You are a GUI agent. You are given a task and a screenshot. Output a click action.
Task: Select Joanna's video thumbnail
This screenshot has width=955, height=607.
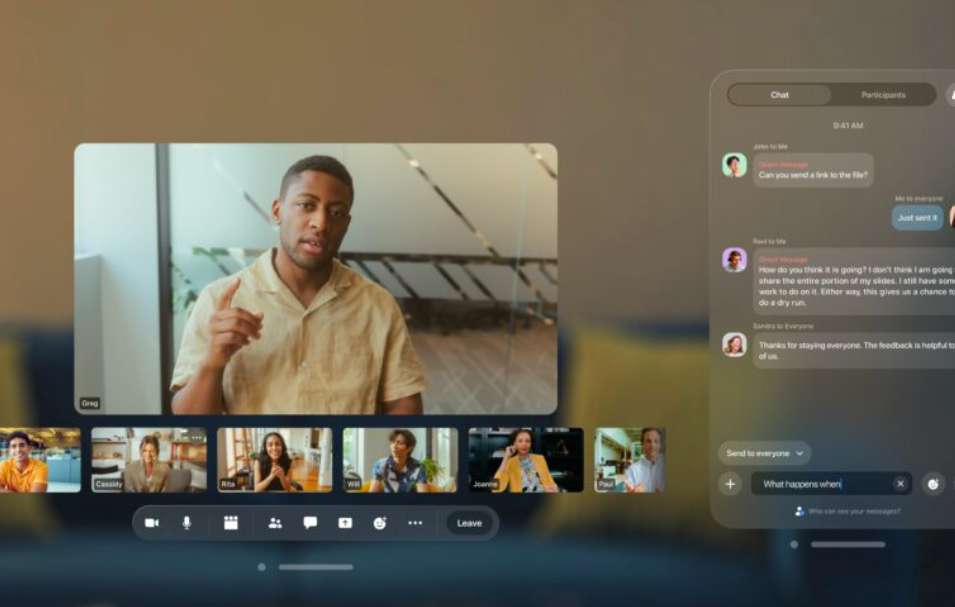pos(526,460)
